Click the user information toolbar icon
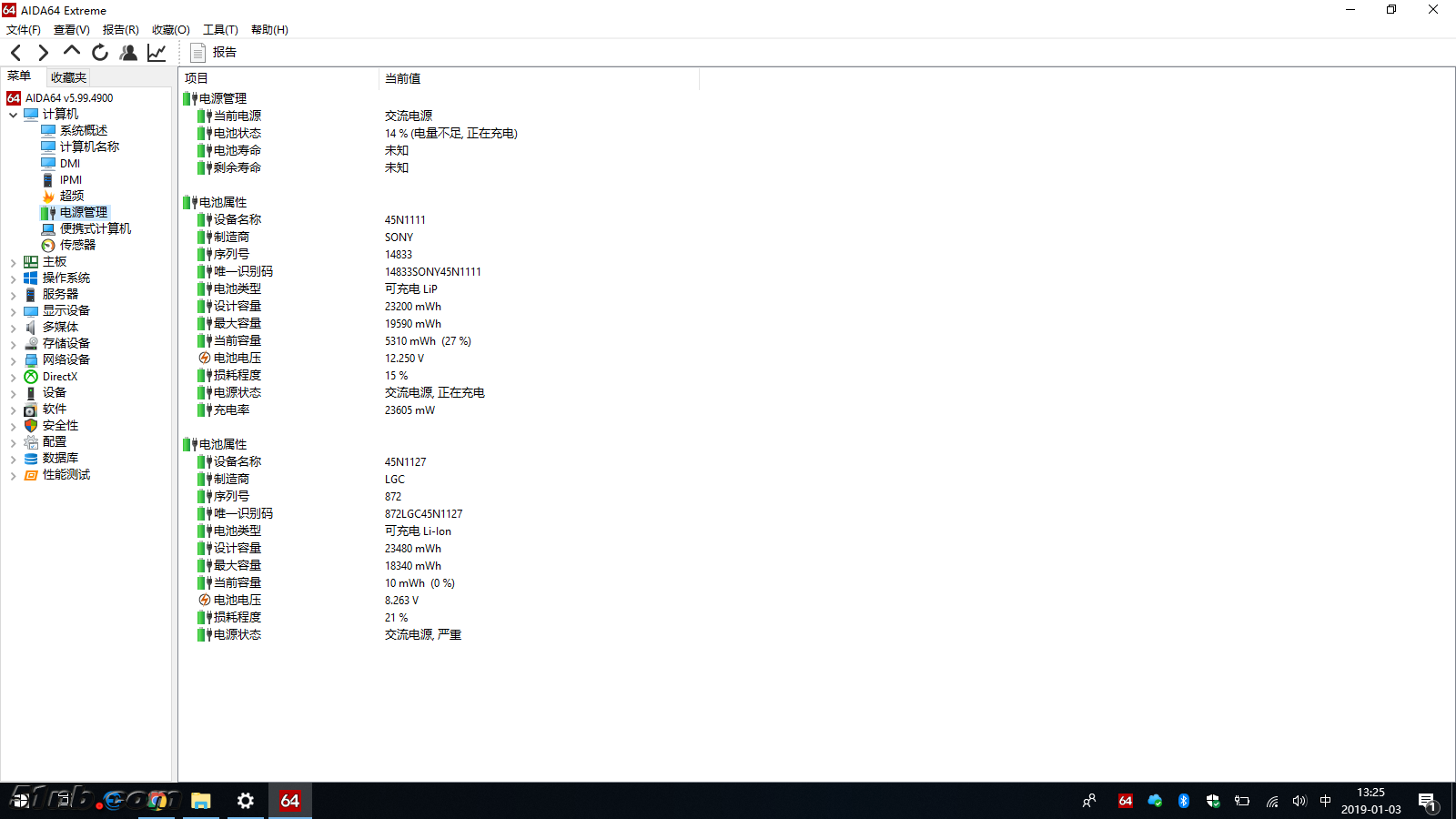Image resolution: width=1456 pixels, height=819 pixels. 128,53
